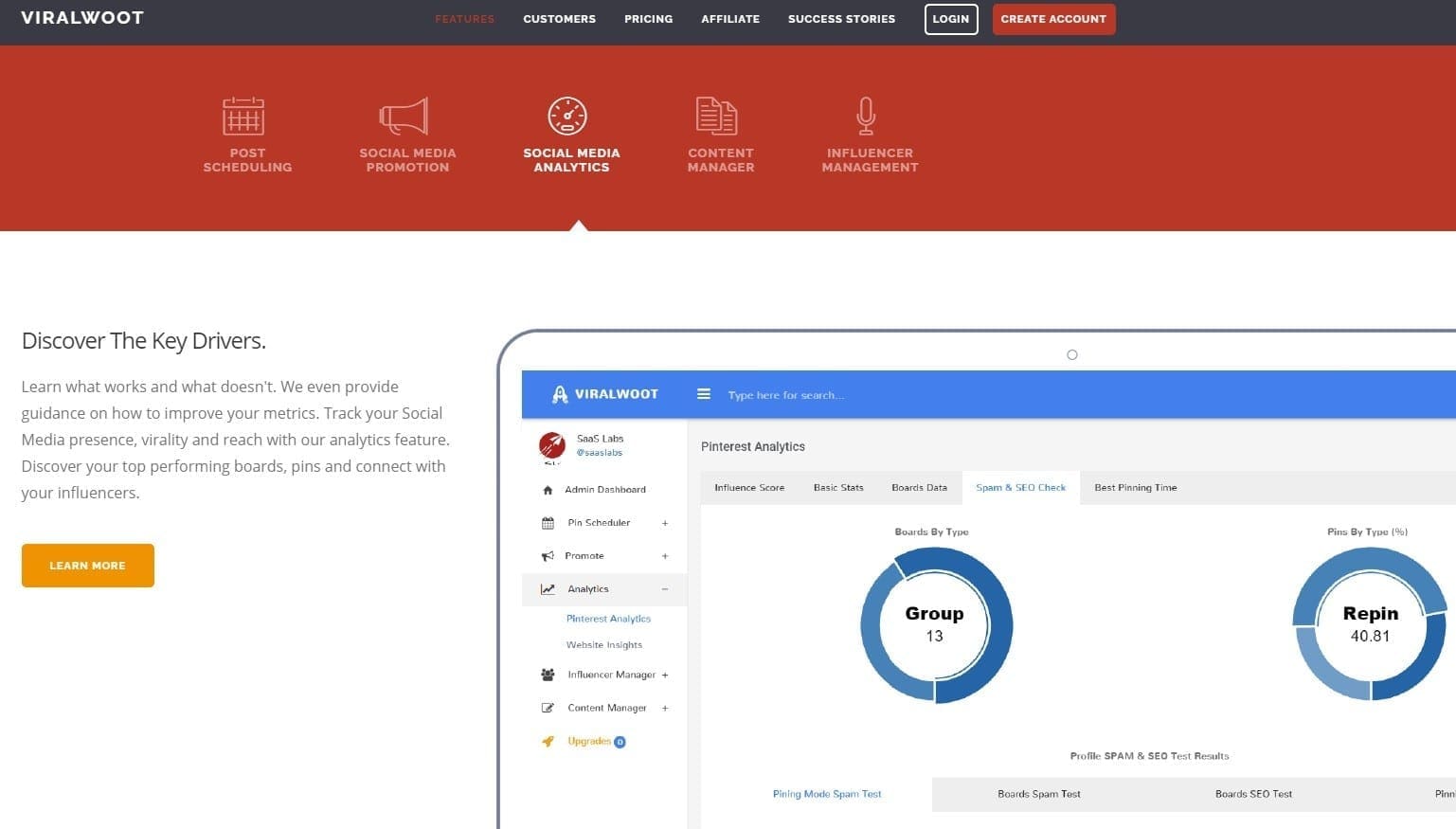Open the Boards SEO Test tab

[1253, 794]
